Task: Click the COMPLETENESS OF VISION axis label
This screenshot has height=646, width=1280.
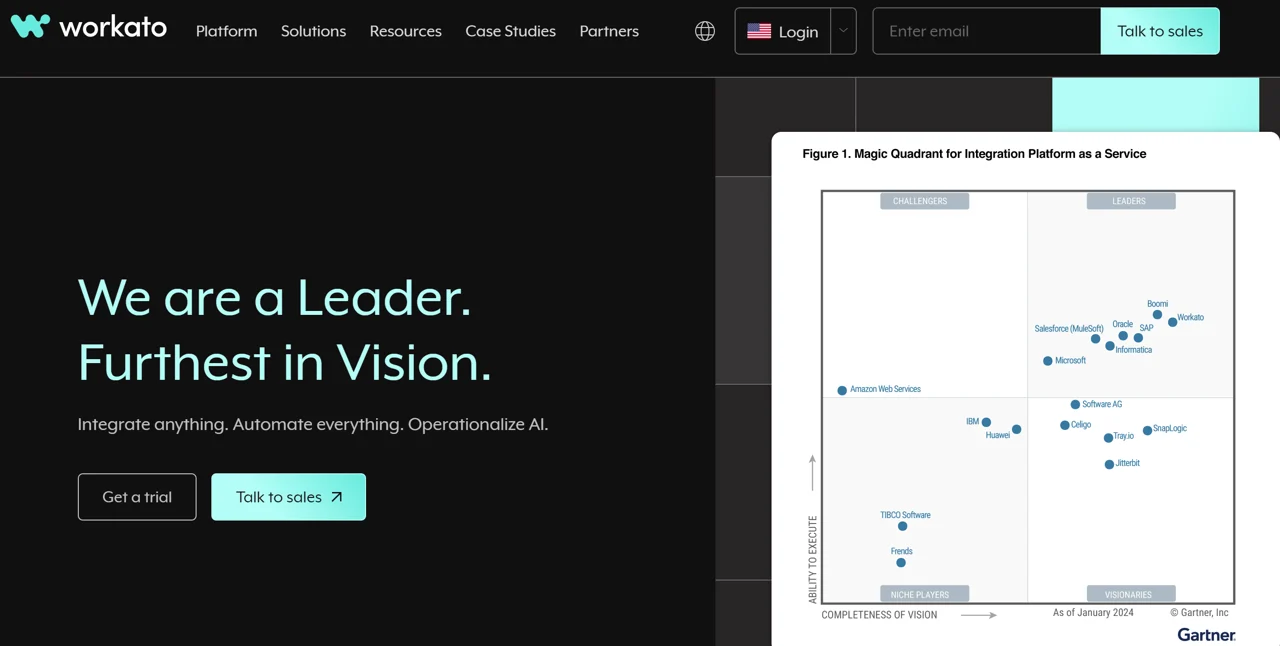Action: click(879, 615)
